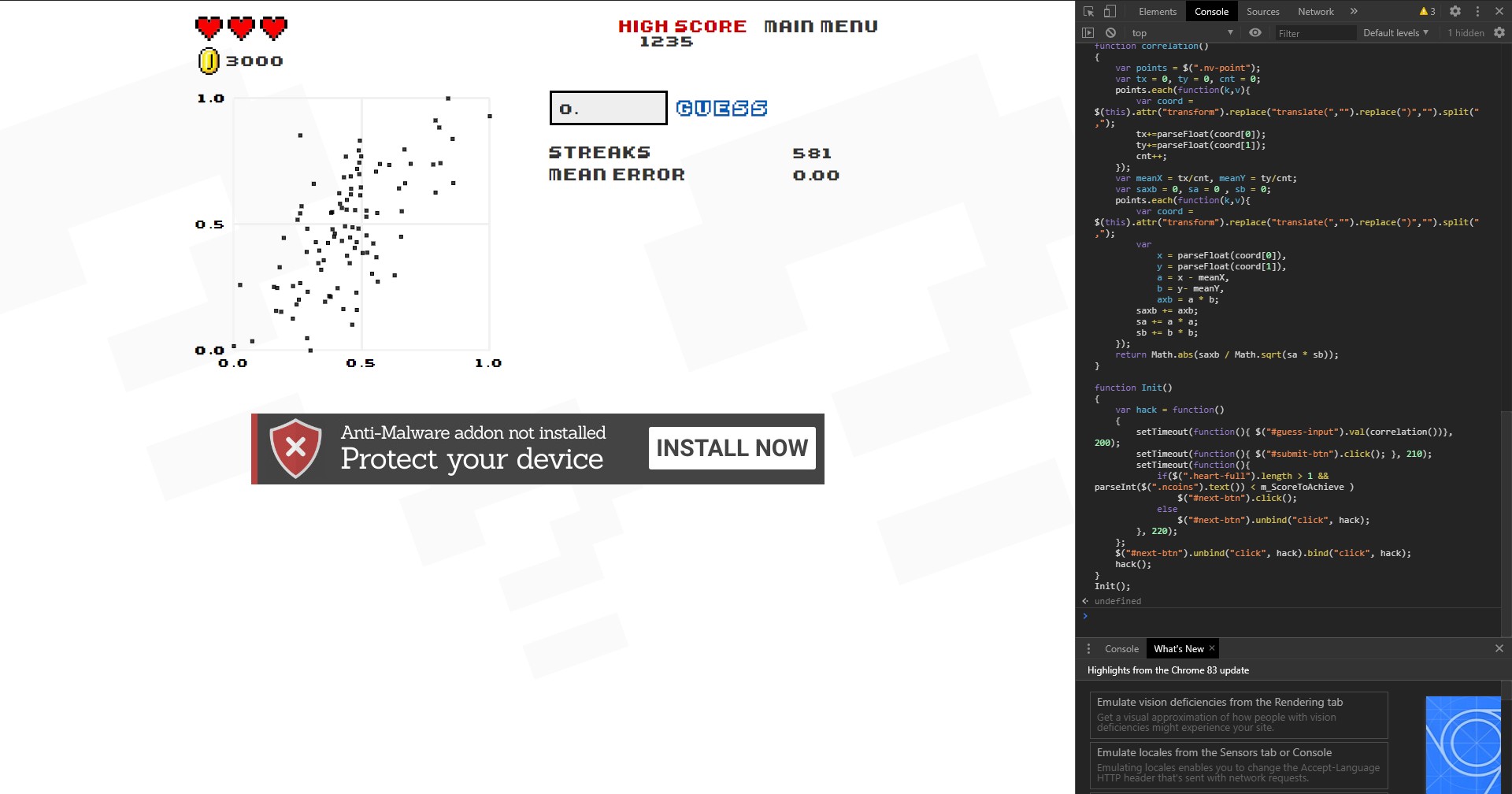
Task: Click the warnings count indicator
Action: [x=1427, y=11]
